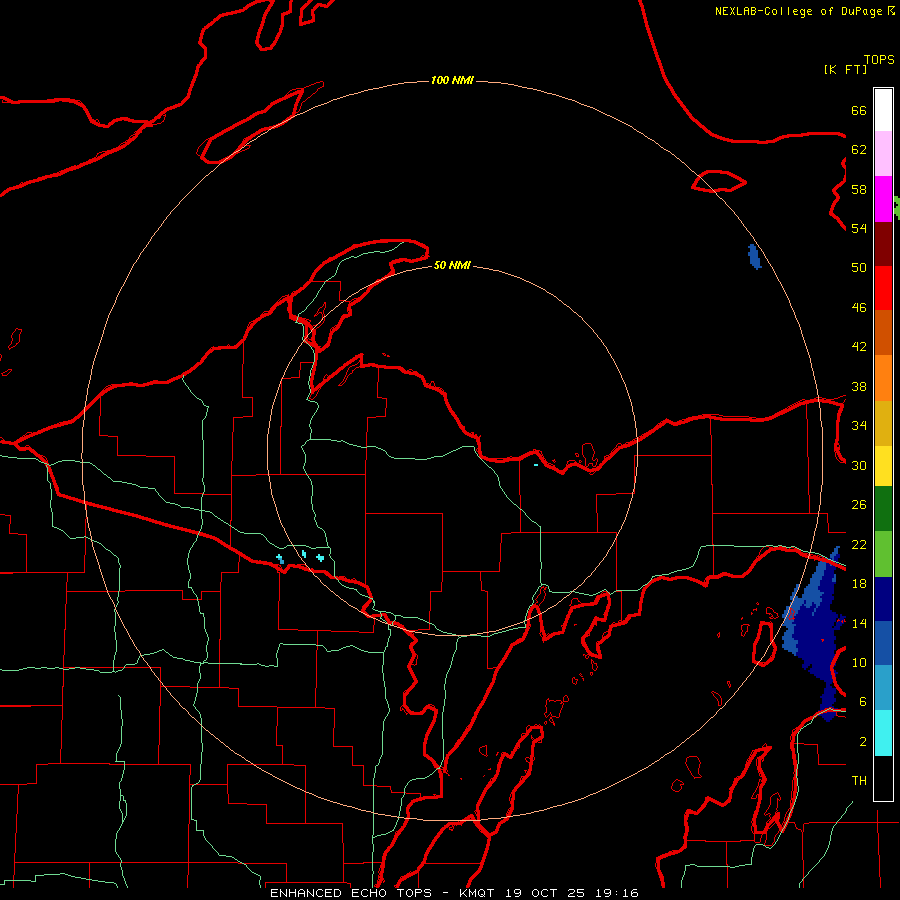Select the light green legend swatch
Image resolution: width=900 pixels, height=900 pixels.
(x=883, y=554)
